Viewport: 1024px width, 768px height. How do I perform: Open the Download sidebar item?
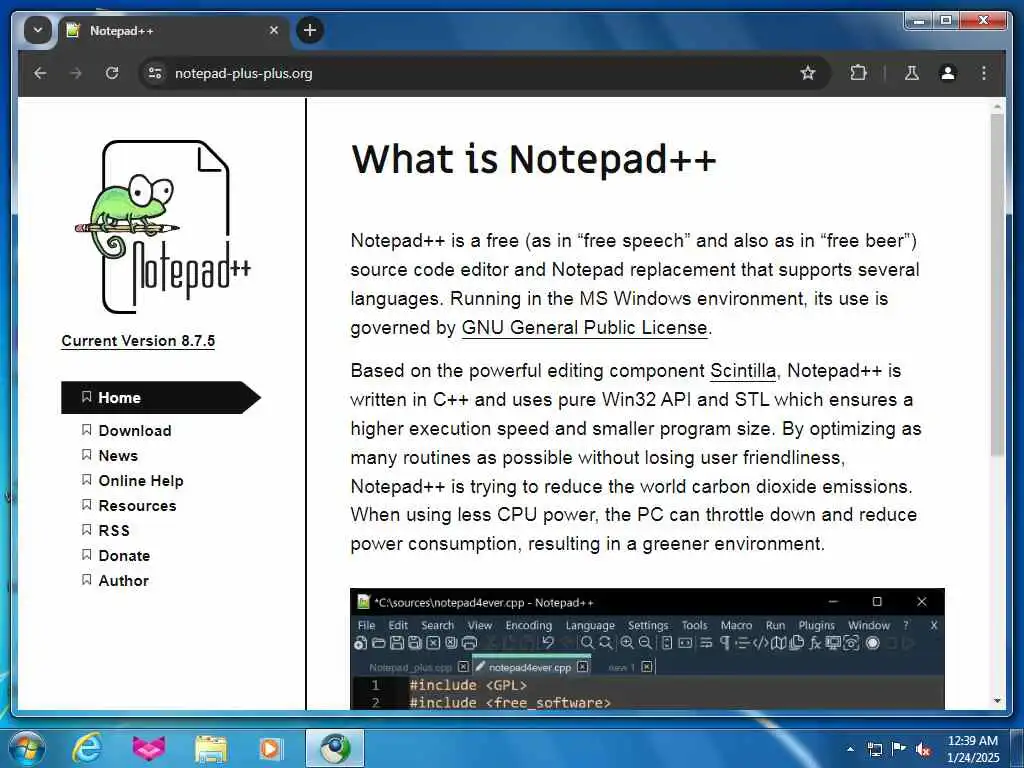tap(135, 431)
